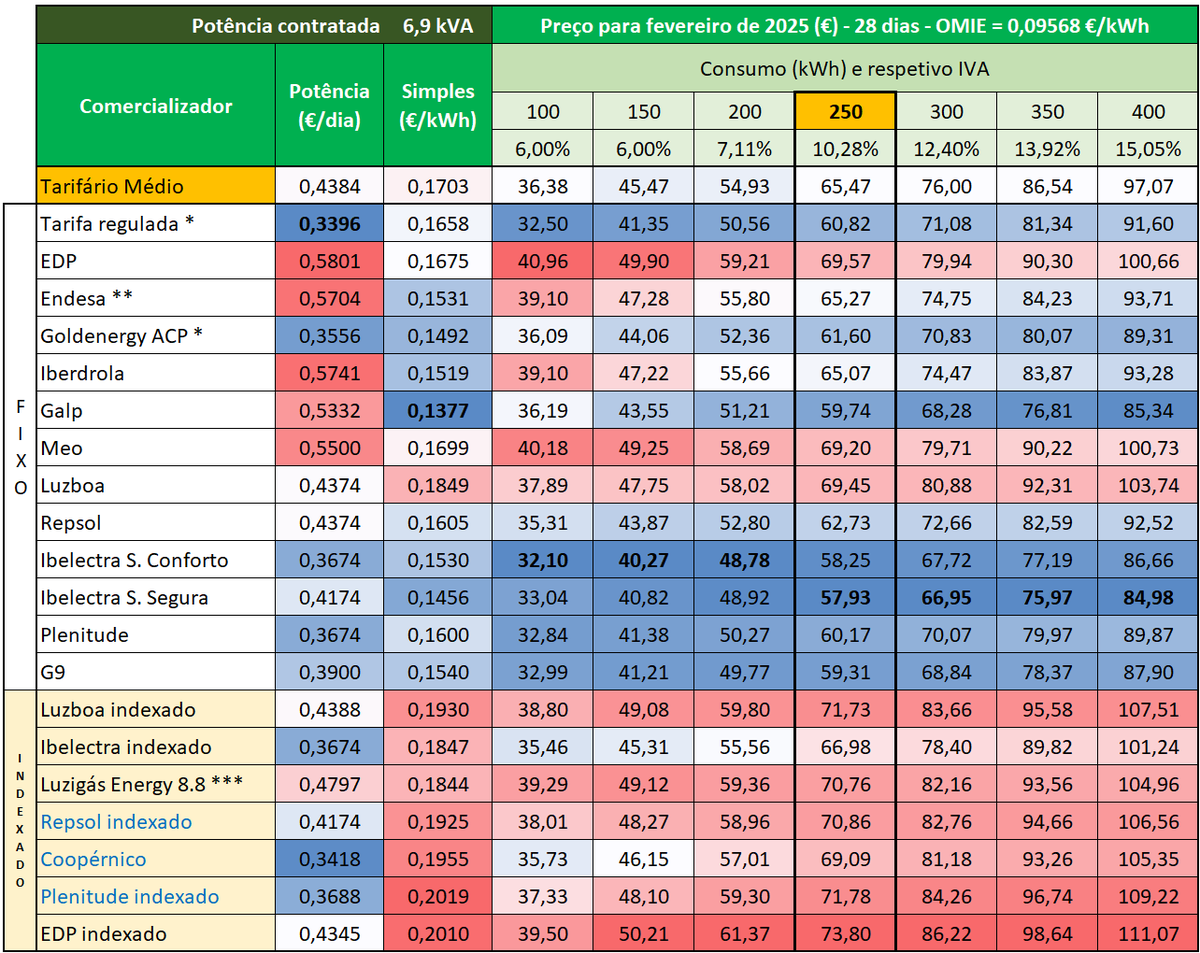Click the 57,93 lowest price at 250 kWh
Screen dimensions: 1200x953
coord(846,598)
